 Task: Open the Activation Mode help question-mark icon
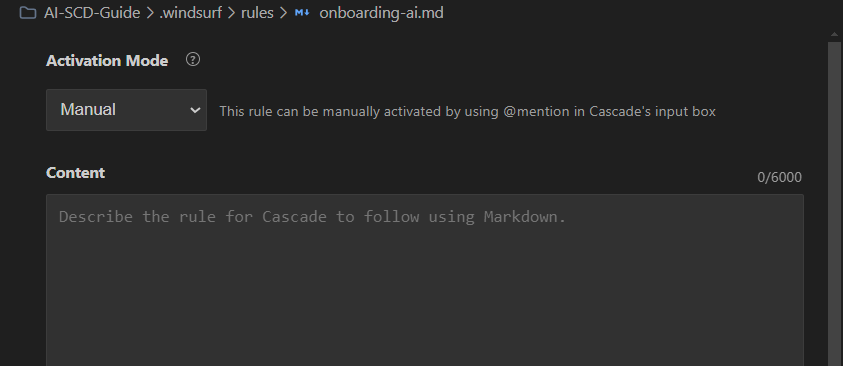point(193,60)
